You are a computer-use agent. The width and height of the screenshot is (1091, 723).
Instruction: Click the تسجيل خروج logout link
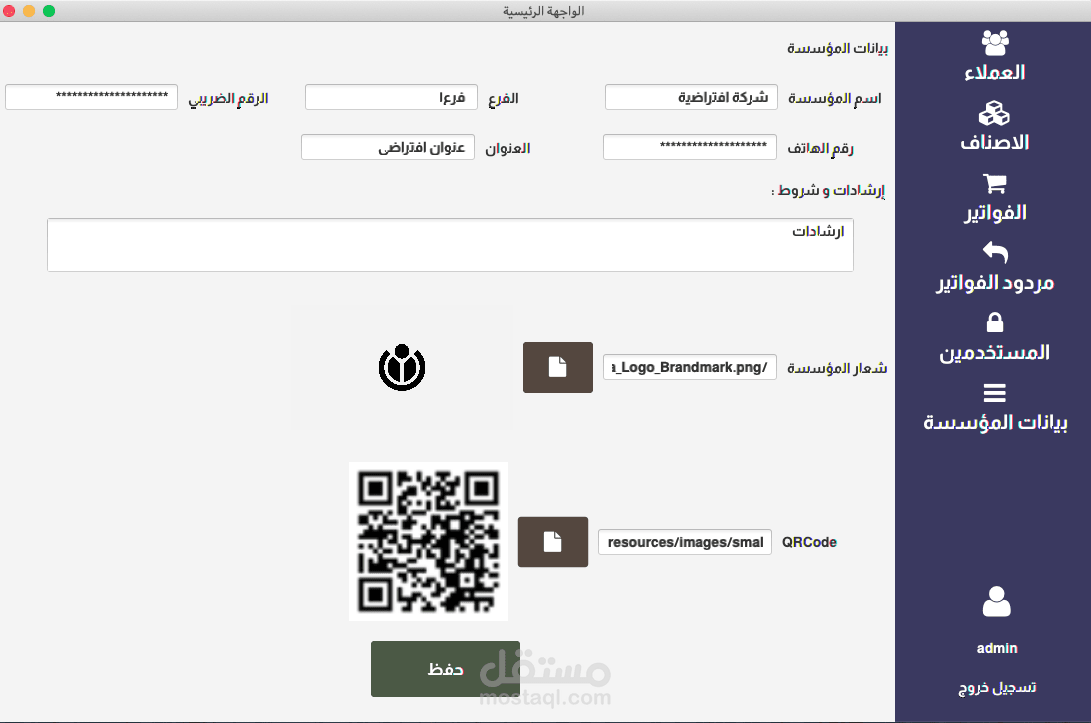tap(997, 688)
